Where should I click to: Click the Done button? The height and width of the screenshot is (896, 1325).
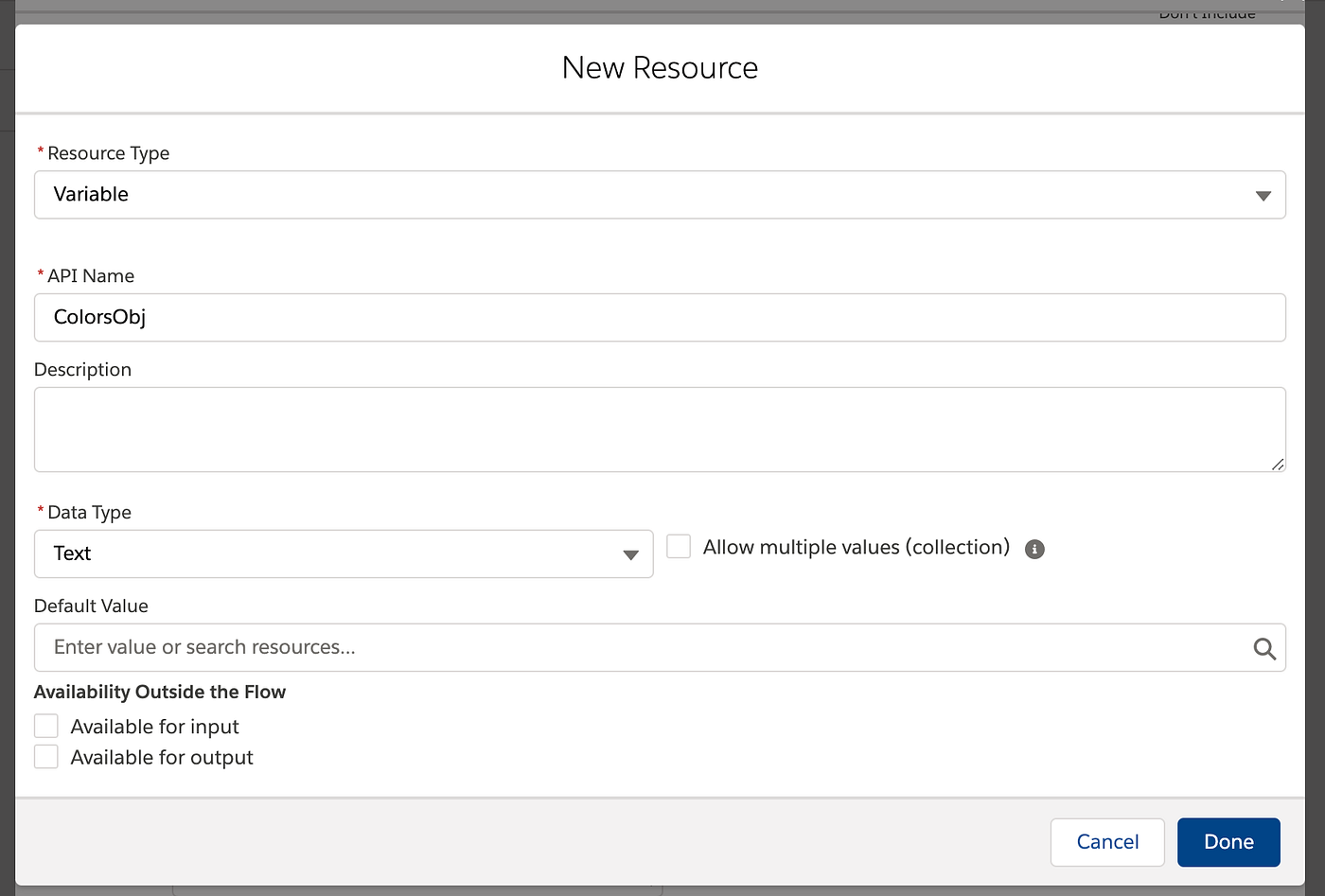click(1228, 842)
